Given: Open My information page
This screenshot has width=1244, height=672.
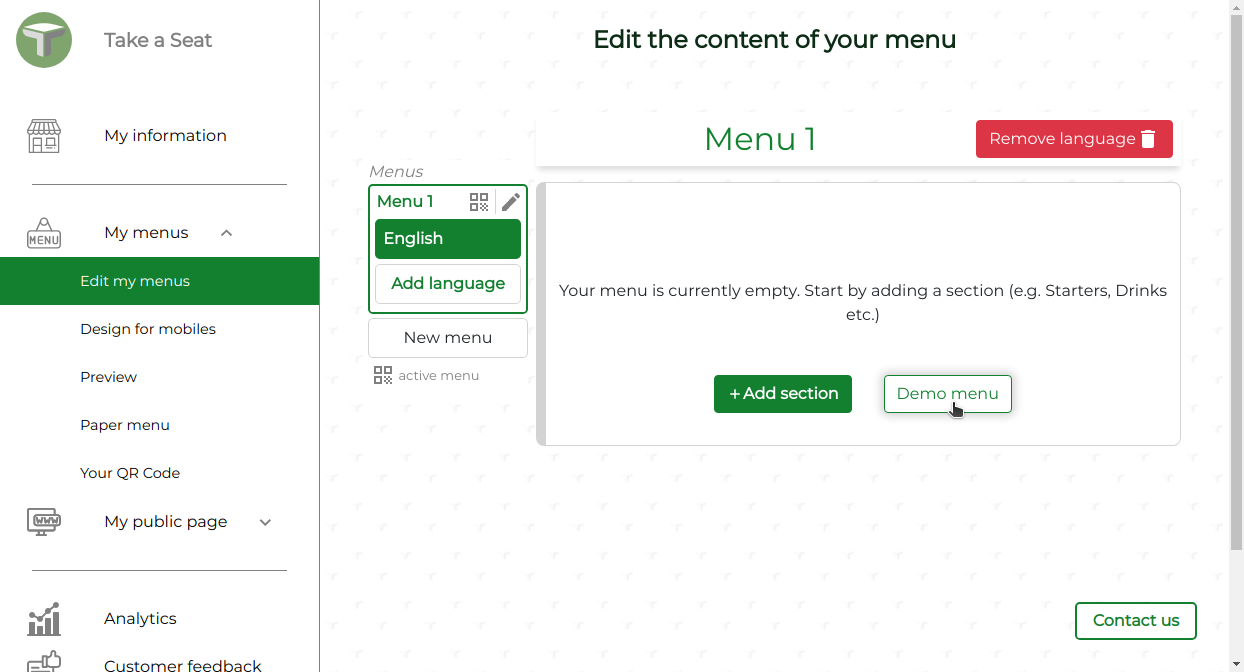Looking at the screenshot, I should pyautogui.click(x=165, y=136).
